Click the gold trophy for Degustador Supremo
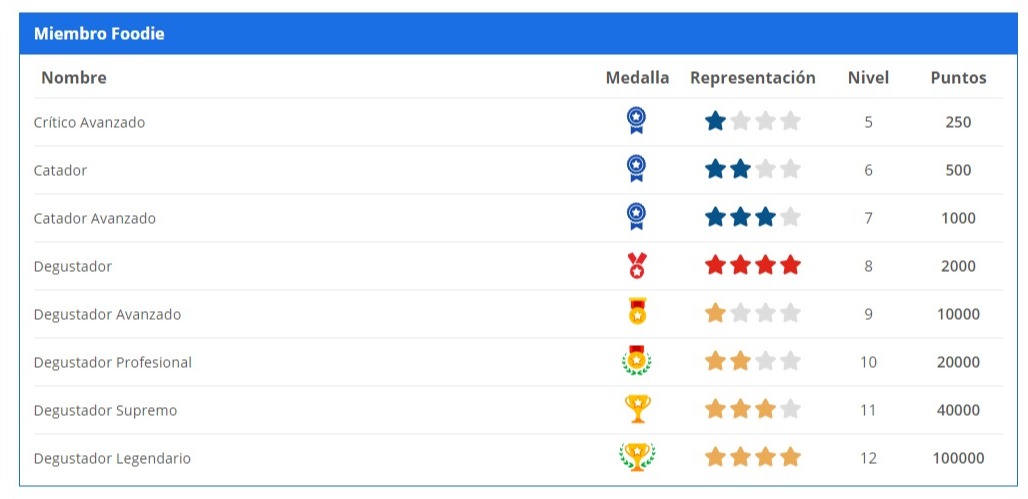 636,409
